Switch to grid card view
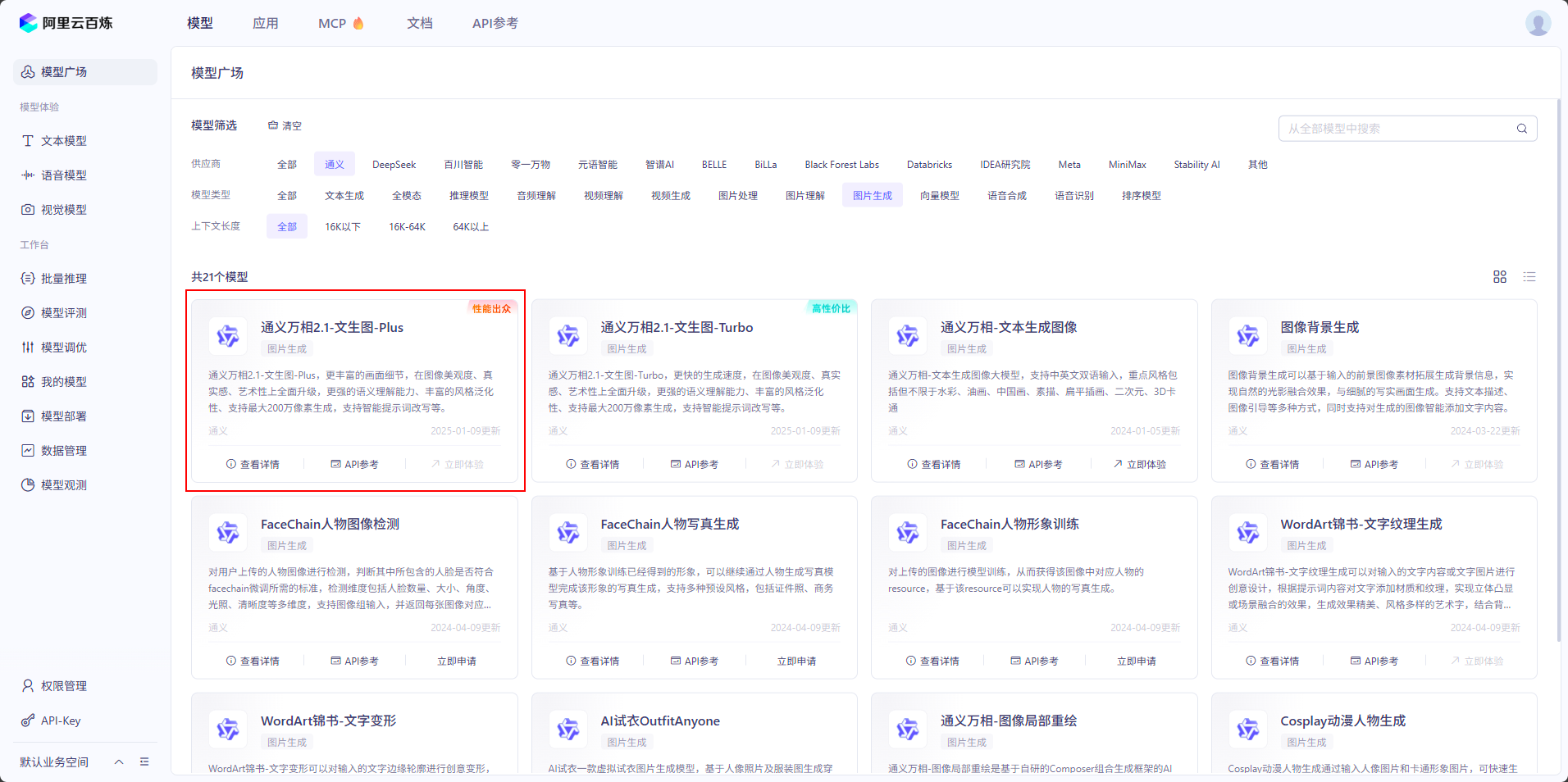The height and width of the screenshot is (782, 1568). point(1500,277)
